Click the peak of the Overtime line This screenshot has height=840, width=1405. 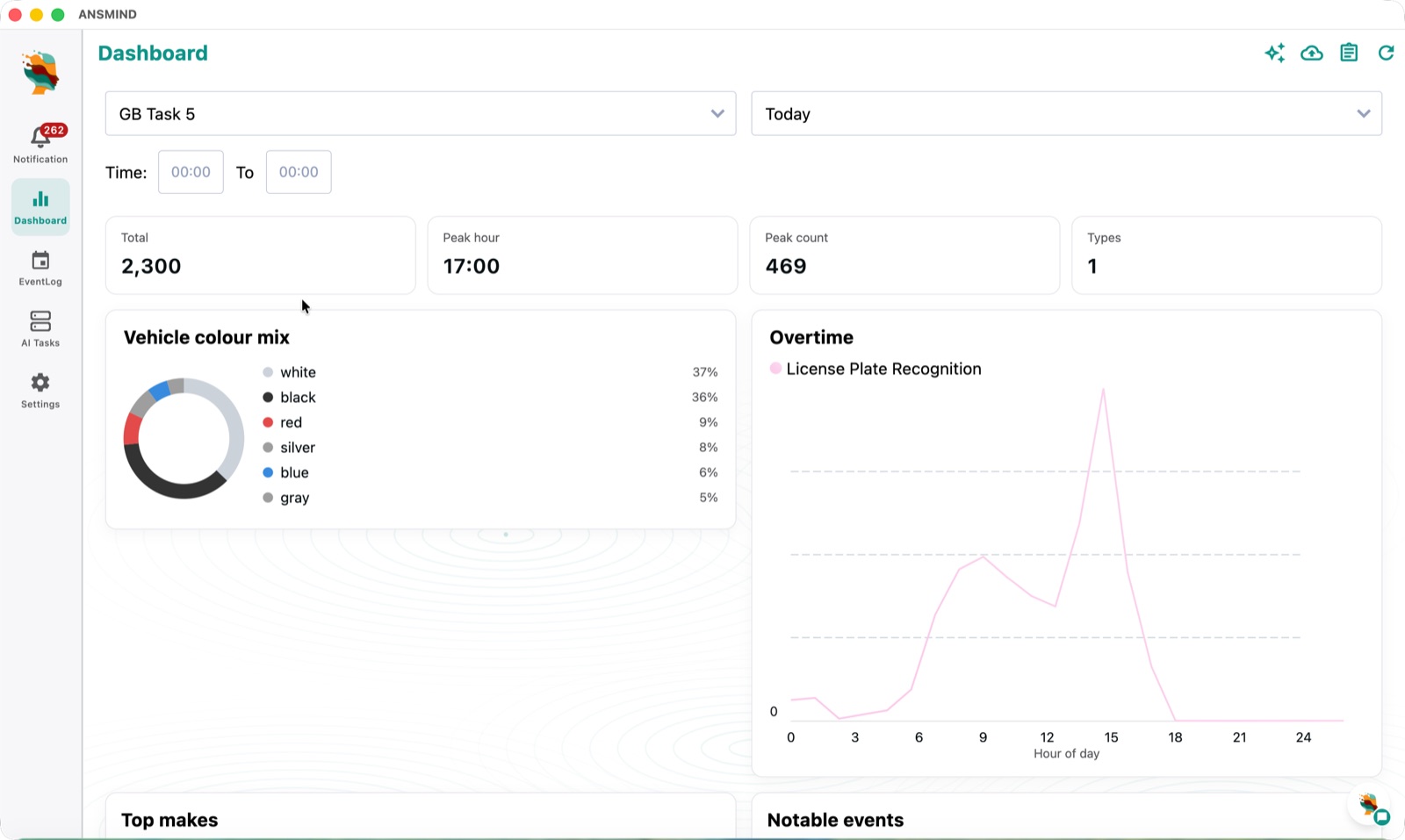pyautogui.click(x=1103, y=389)
